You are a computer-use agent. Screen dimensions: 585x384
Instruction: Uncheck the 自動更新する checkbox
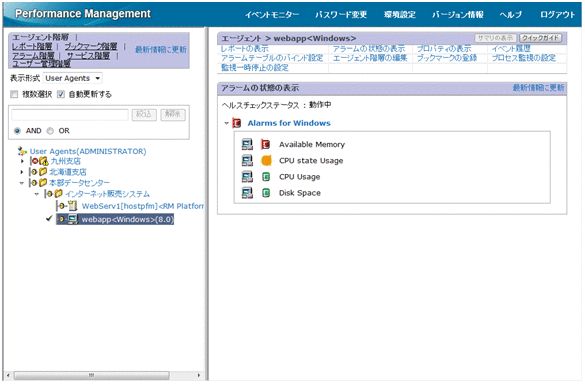[x=61, y=94]
